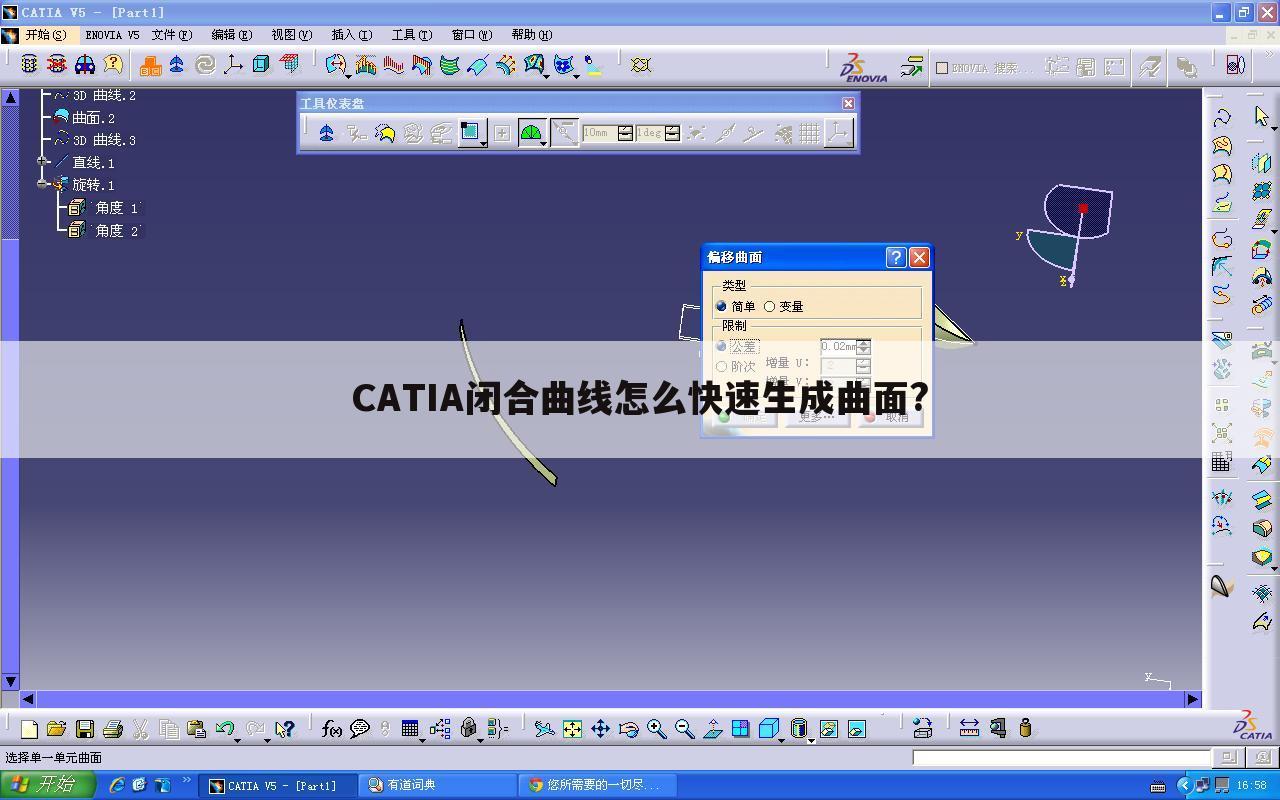Click the Select arrow tool on right toolbar
This screenshot has width=1280, height=800.
(1261, 117)
